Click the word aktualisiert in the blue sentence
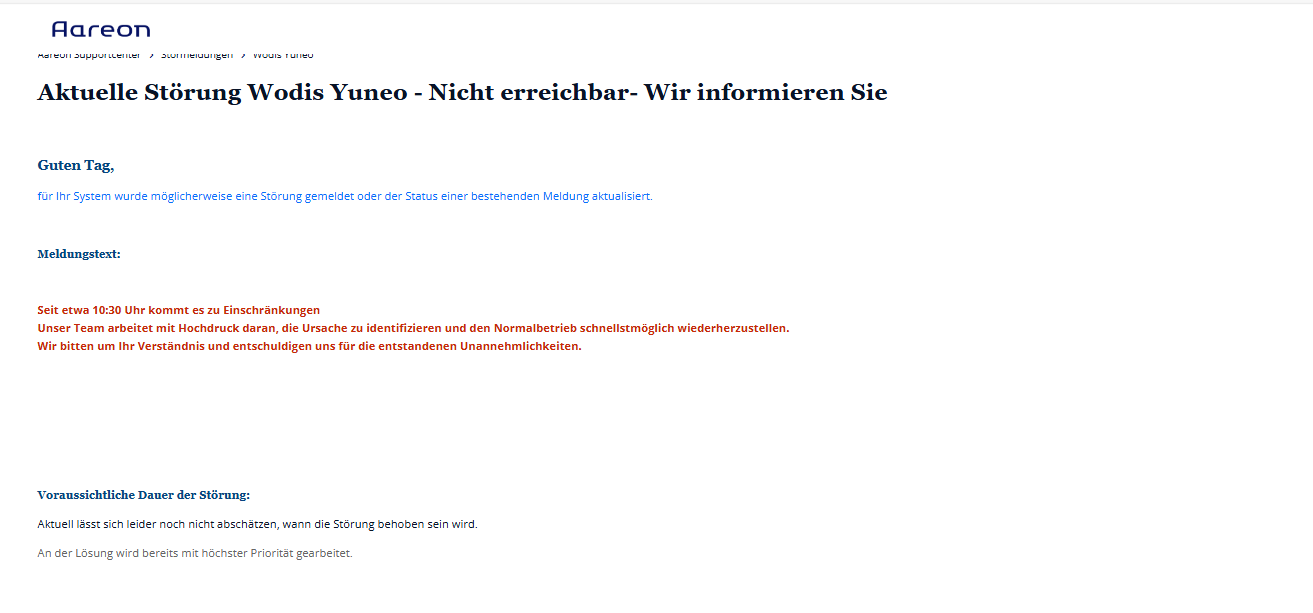Screen dimensions: 1313x613 coord(621,197)
